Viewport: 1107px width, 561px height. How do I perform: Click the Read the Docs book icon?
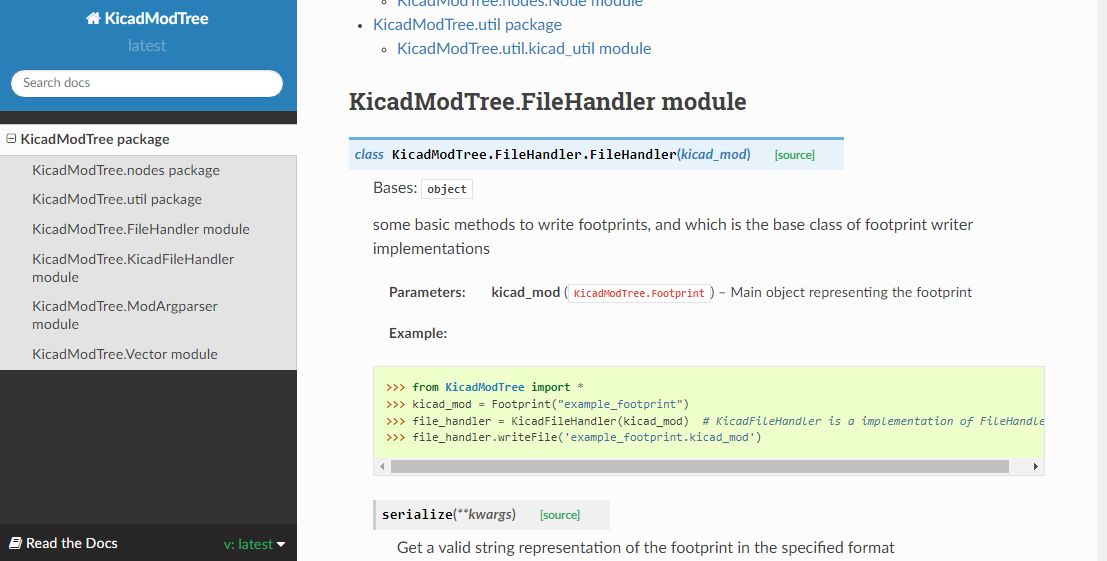[15, 543]
